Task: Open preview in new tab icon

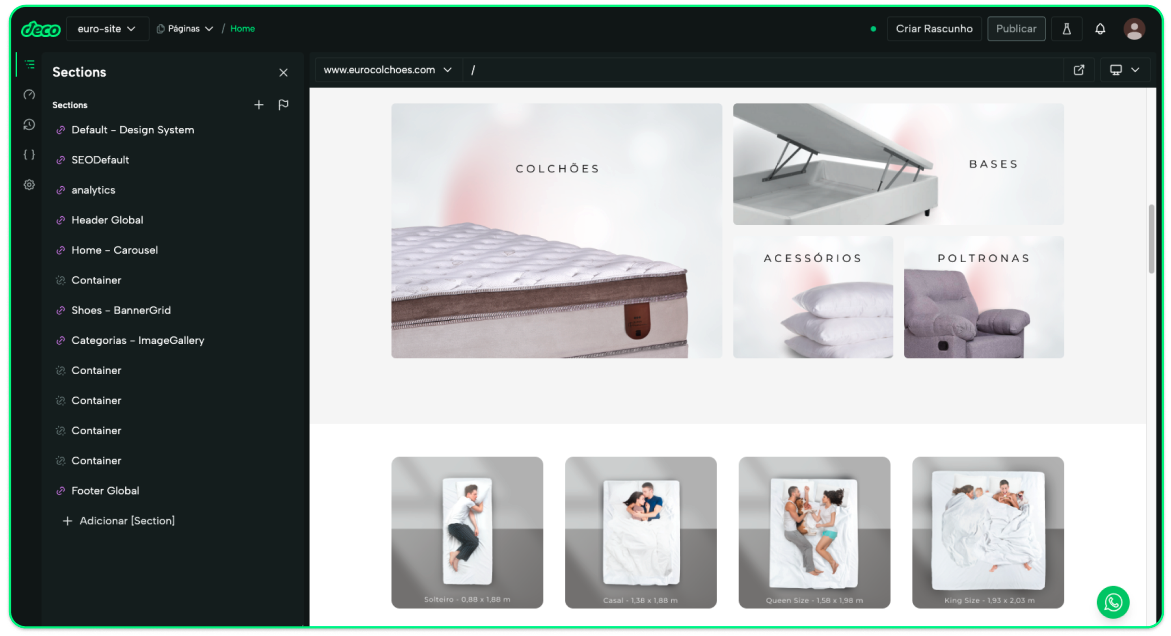Action: pos(1078,69)
